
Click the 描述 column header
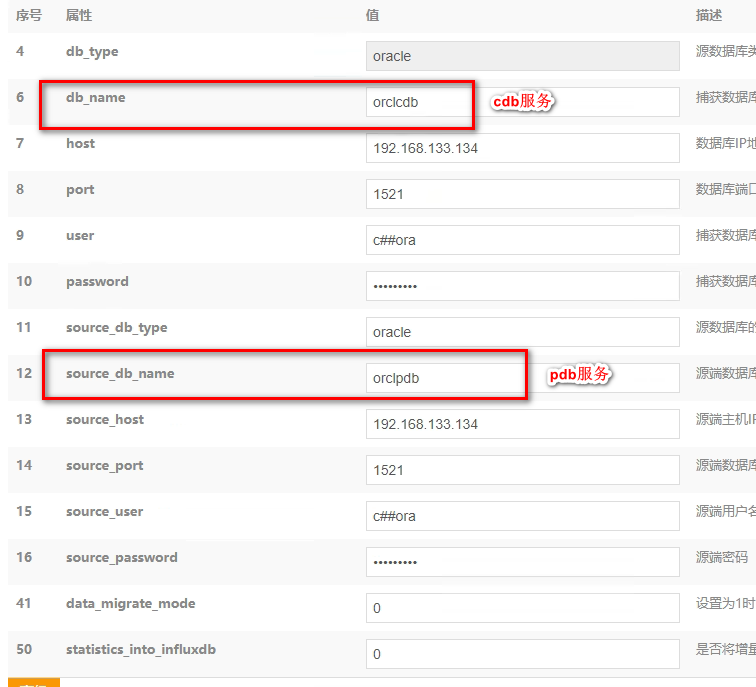click(x=709, y=16)
